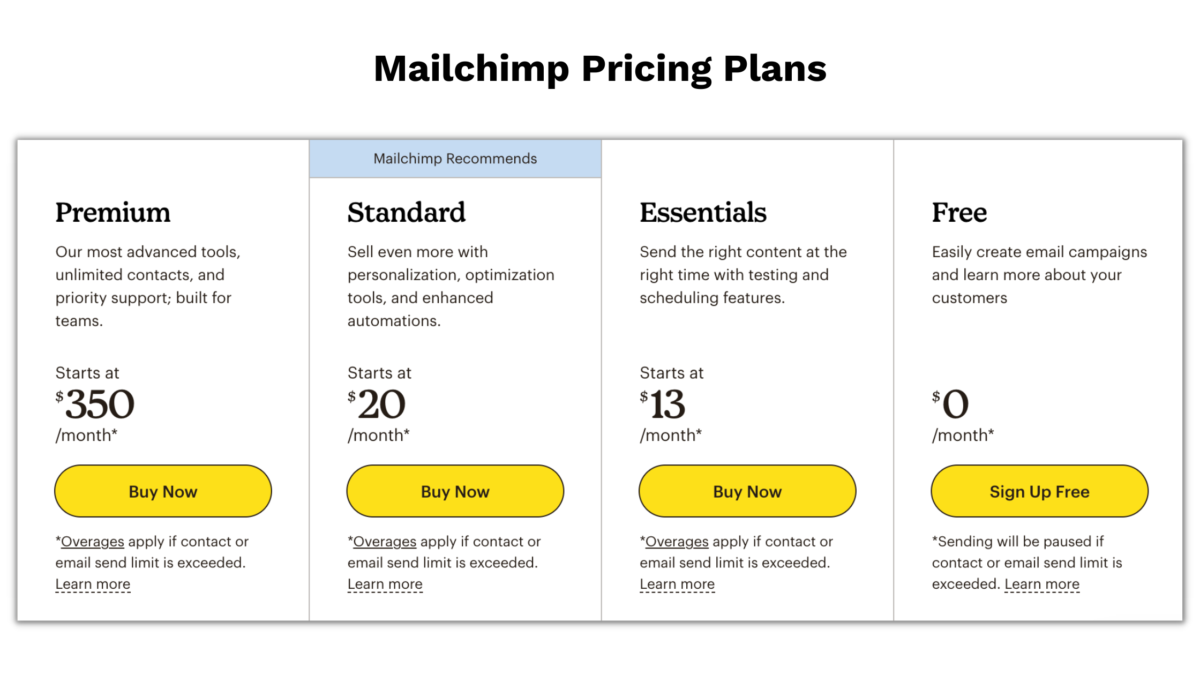1200x675 pixels.
Task: Click the $350 monthly price for Premium
Action: coord(95,404)
